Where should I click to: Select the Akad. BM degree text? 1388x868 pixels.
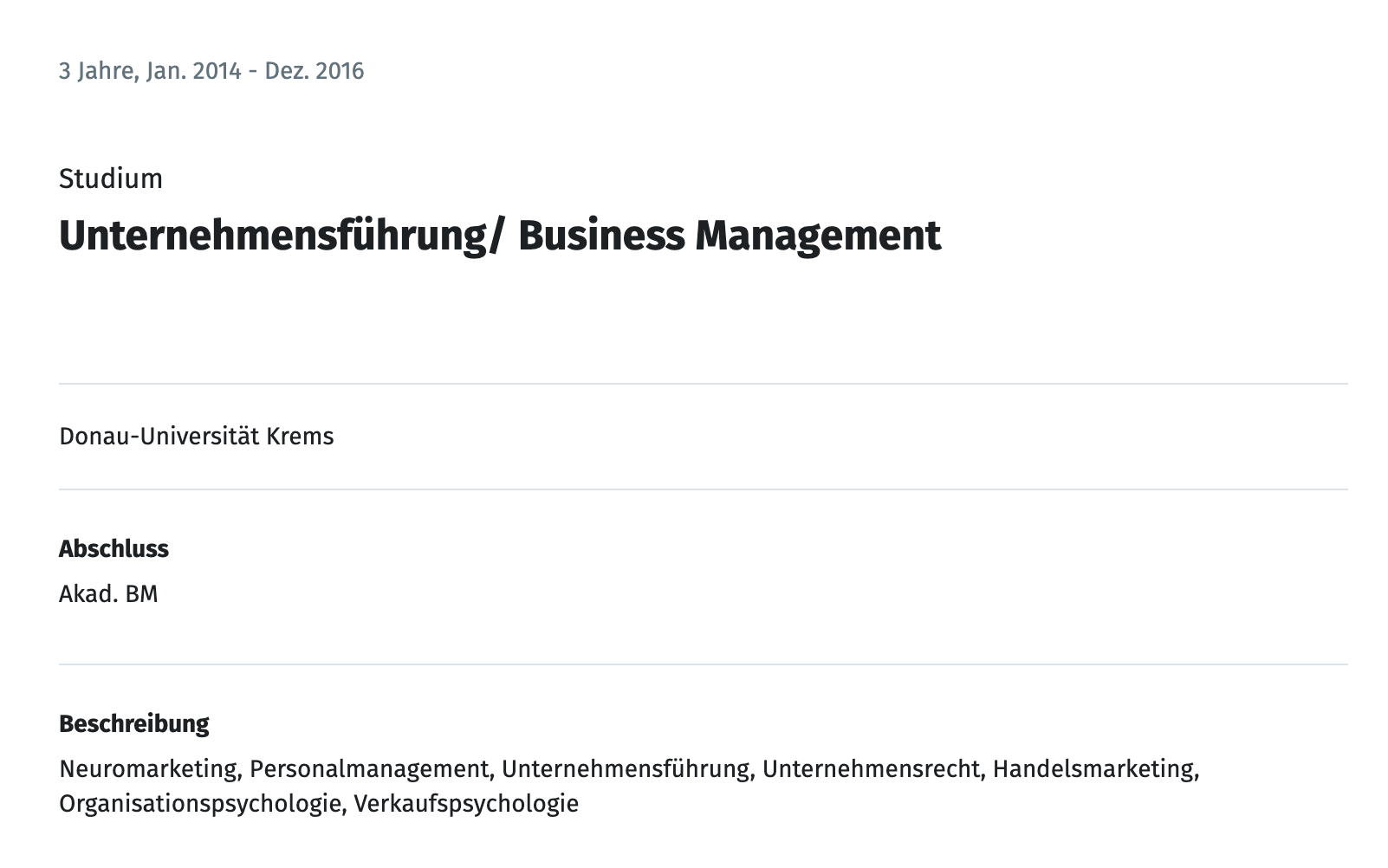[x=108, y=593]
